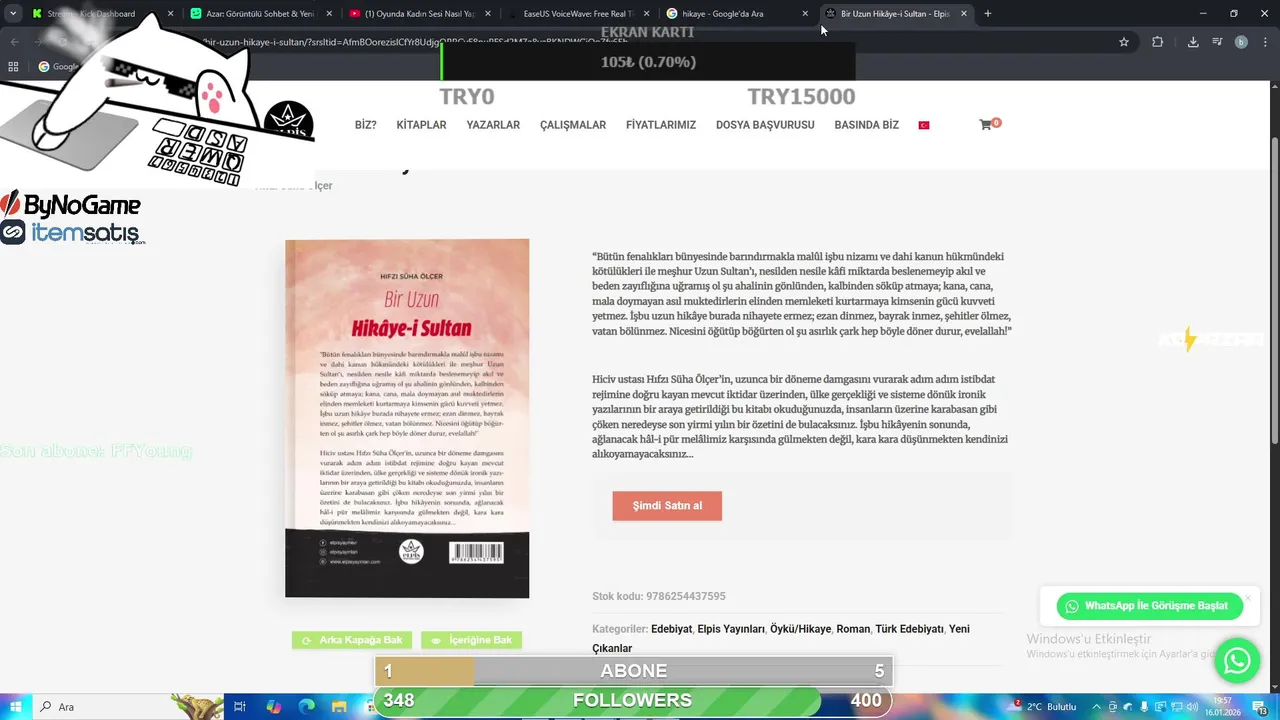The width and height of the screenshot is (1280, 720).
Task: Close the Azar tab
Action: pos(327,14)
